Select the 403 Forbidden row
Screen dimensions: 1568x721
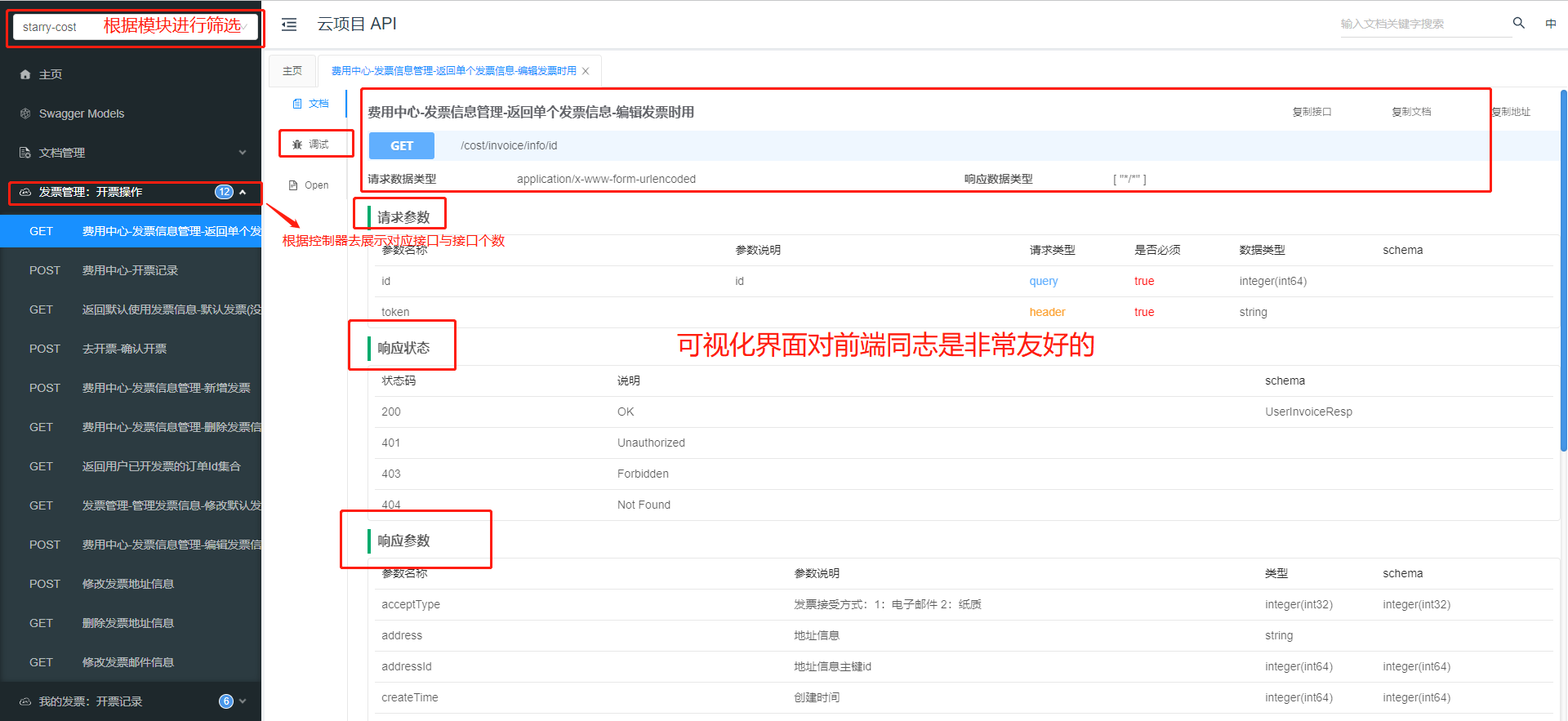pos(964,474)
